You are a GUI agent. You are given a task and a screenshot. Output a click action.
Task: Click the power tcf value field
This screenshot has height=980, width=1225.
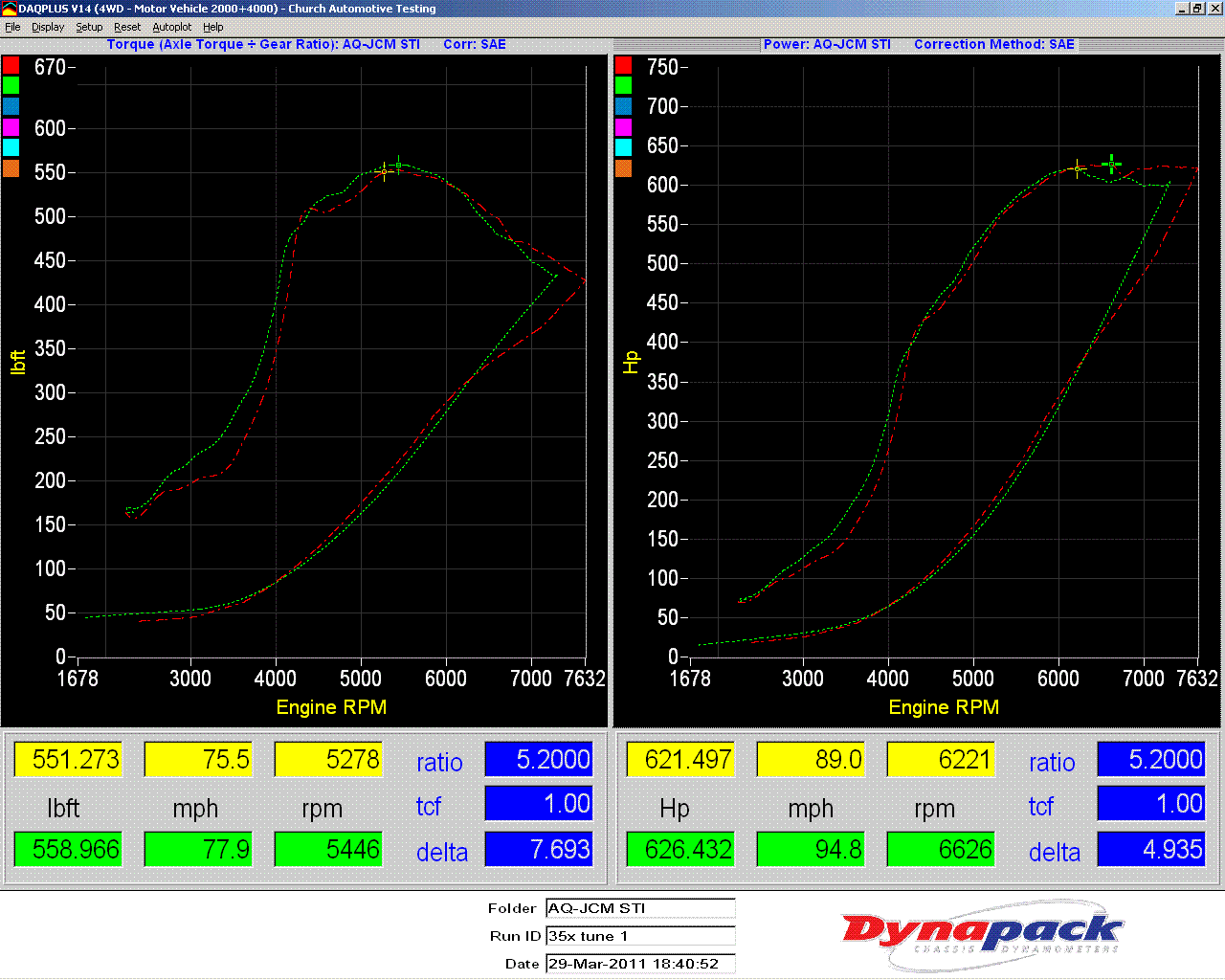[1151, 804]
